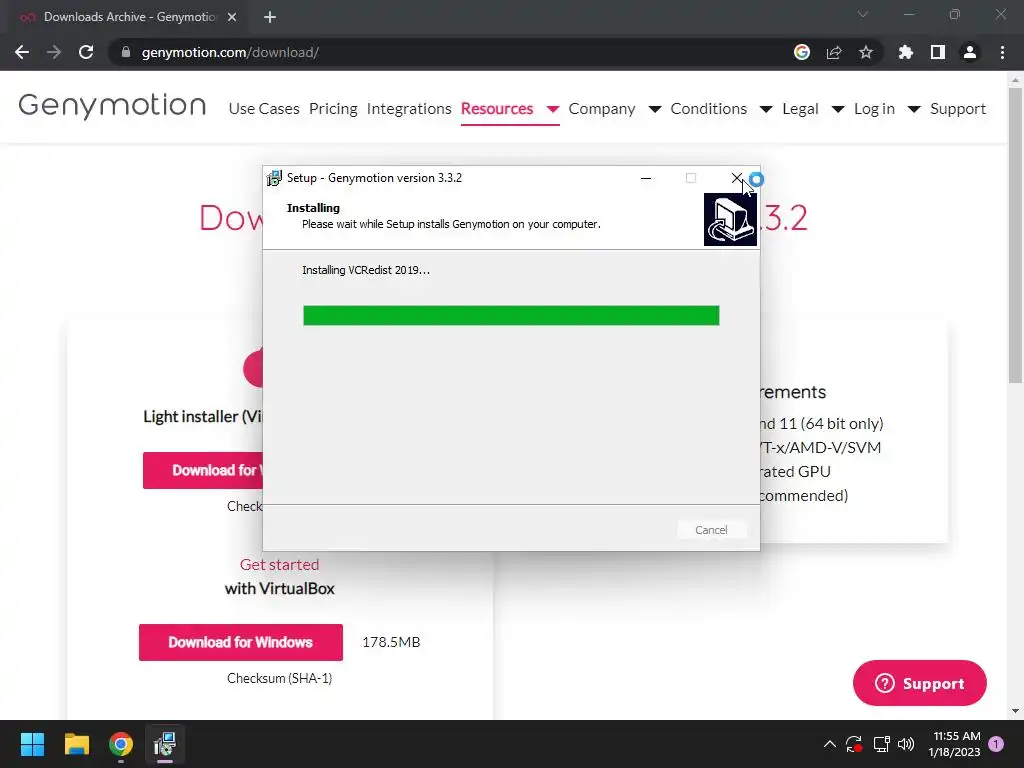The height and width of the screenshot is (768, 1024).
Task: Open the Chrome three-dot menu
Action: [1002, 52]
